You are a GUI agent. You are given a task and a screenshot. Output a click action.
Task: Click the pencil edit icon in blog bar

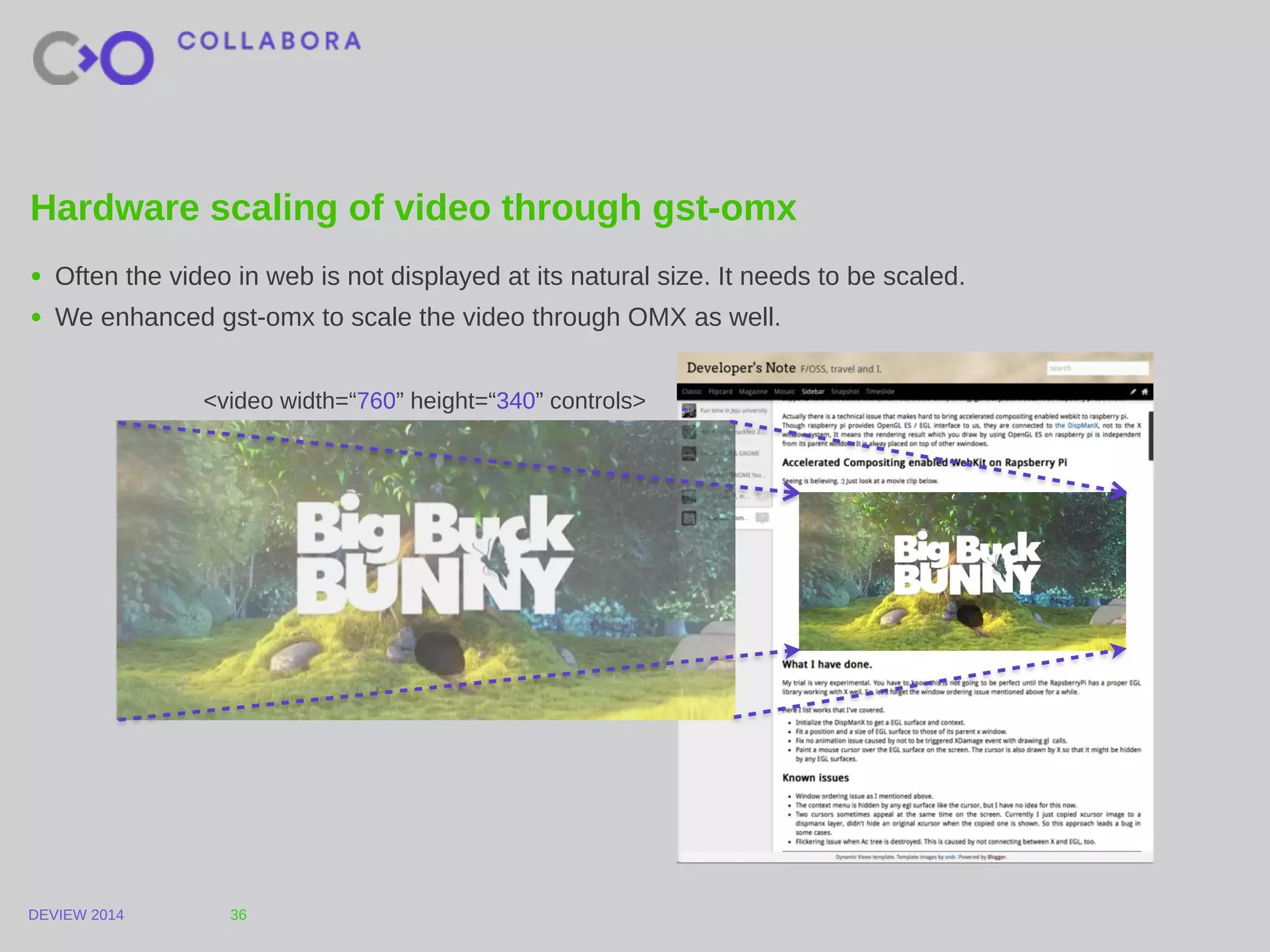point(1133,392)
